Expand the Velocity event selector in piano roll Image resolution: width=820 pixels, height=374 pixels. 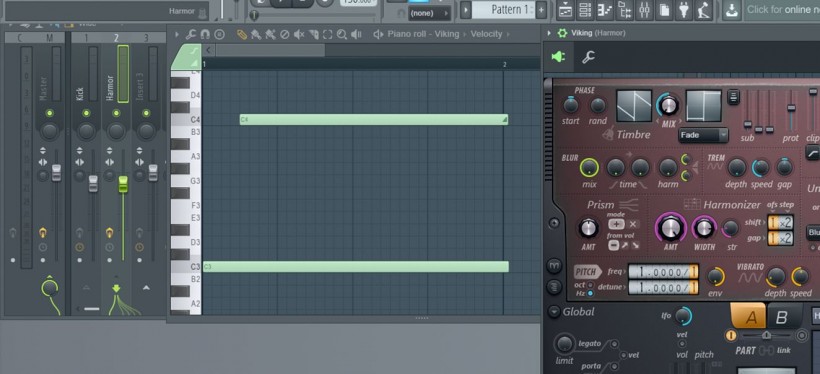[x=486, y=34]
